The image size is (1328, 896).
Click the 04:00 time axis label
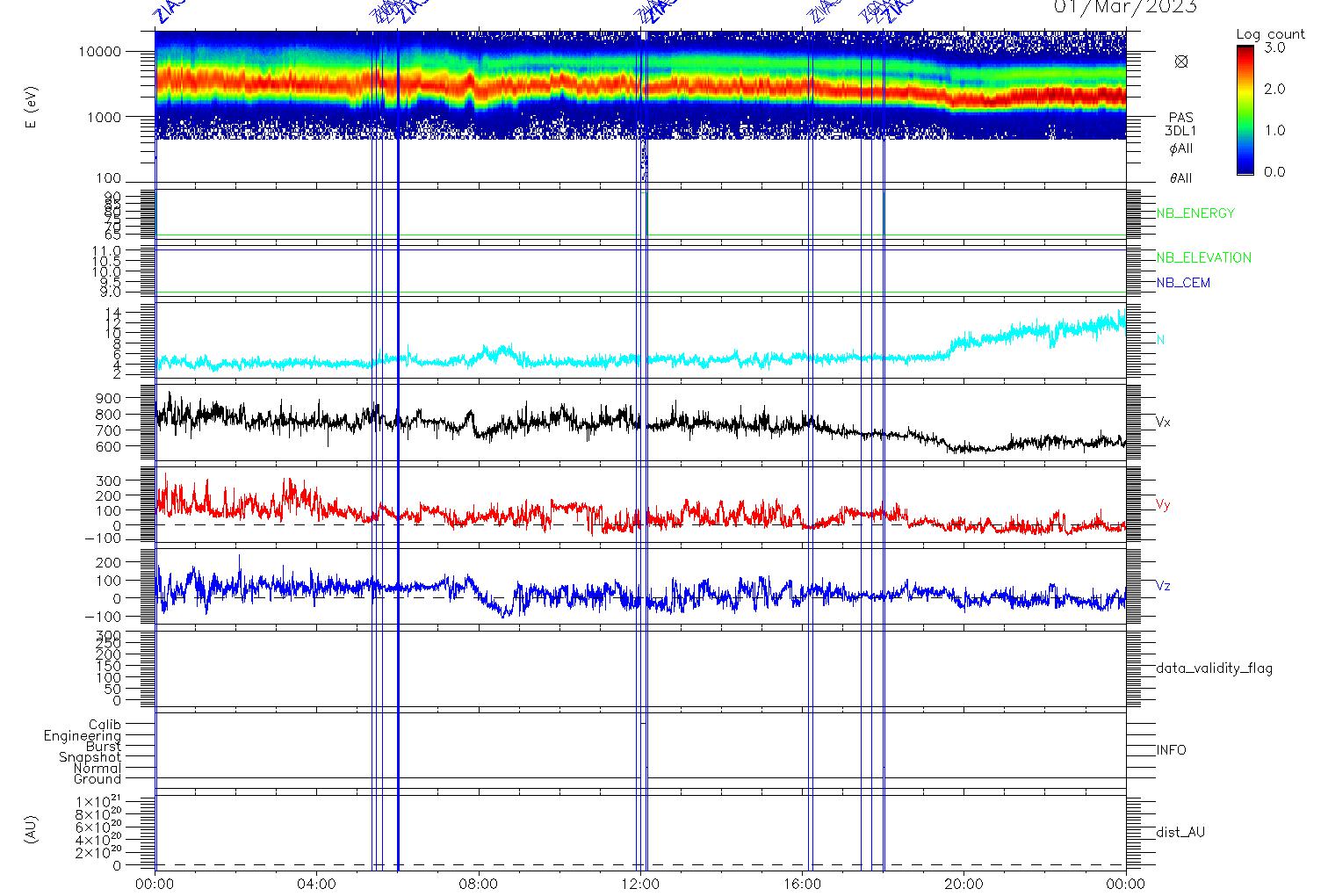coord(317,884)
